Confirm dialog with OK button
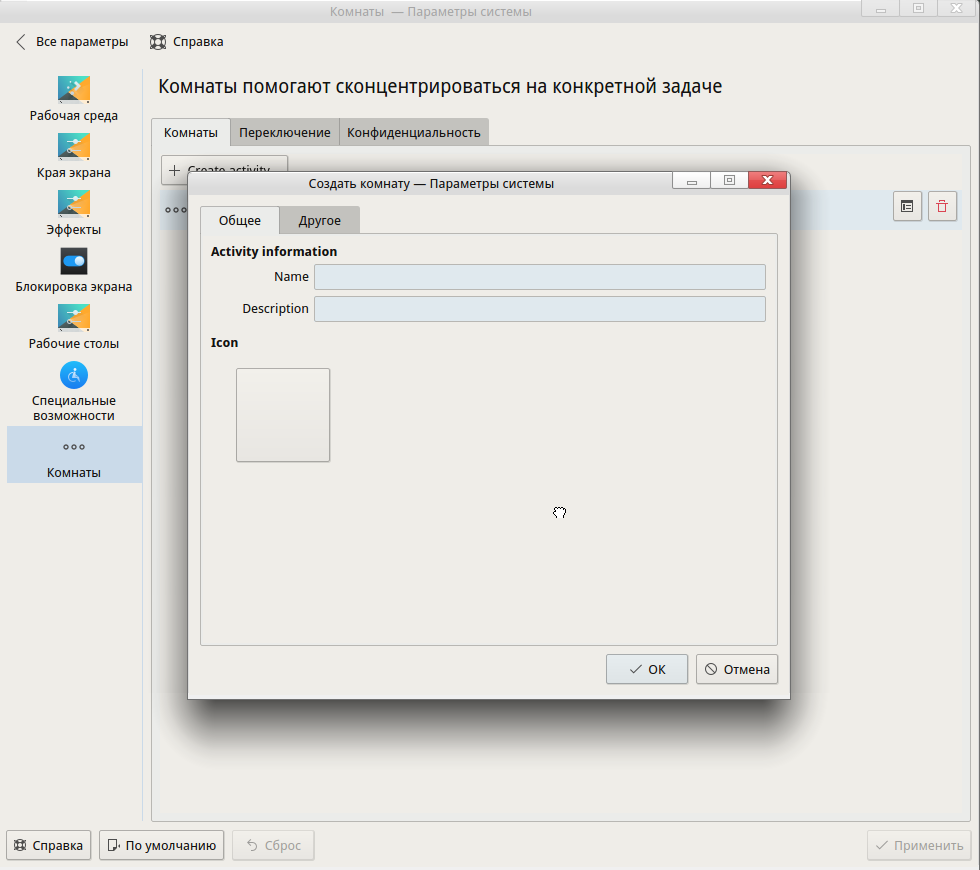Image resolution: width=980 pixels, height=870 pixels. 647,669
